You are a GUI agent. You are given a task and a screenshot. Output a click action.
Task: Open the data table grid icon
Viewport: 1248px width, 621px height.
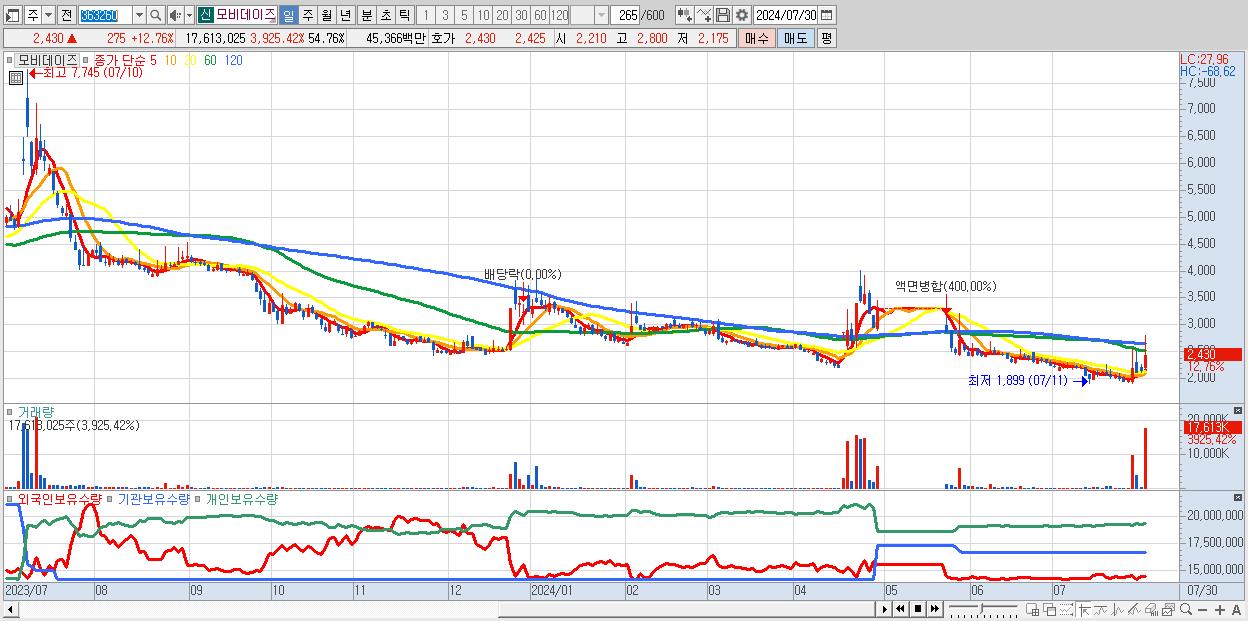(x=16, y=77)
